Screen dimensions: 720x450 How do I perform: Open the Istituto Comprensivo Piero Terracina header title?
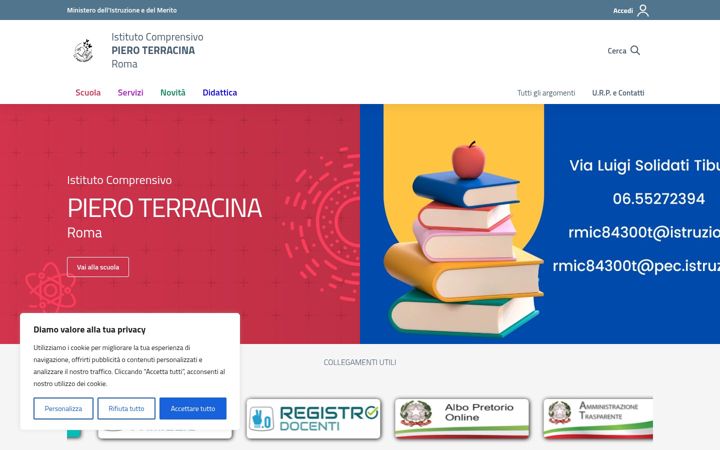(x=157, y=51)
